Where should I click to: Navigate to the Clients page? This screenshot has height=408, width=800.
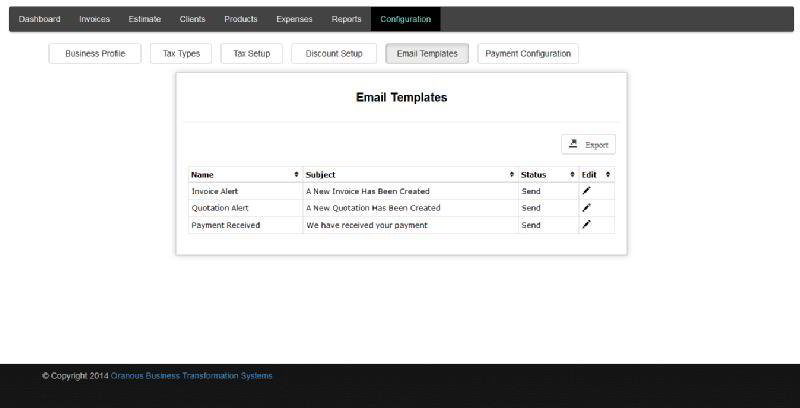tap(192, 19)
